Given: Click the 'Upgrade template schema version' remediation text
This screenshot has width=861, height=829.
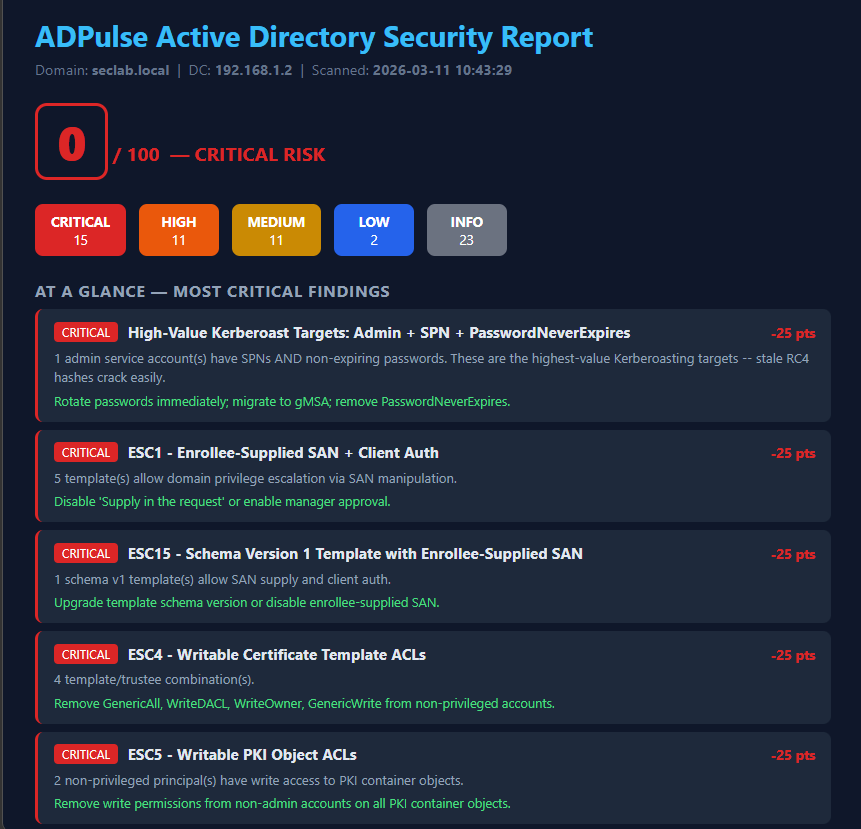Looking at the screenshot, I should coord(247,603).
